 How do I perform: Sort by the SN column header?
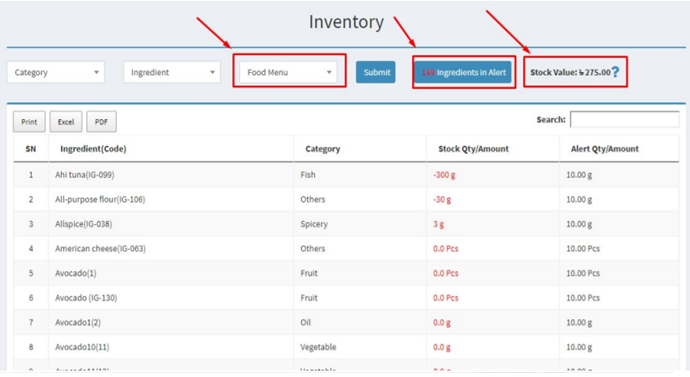coord(31,149)
